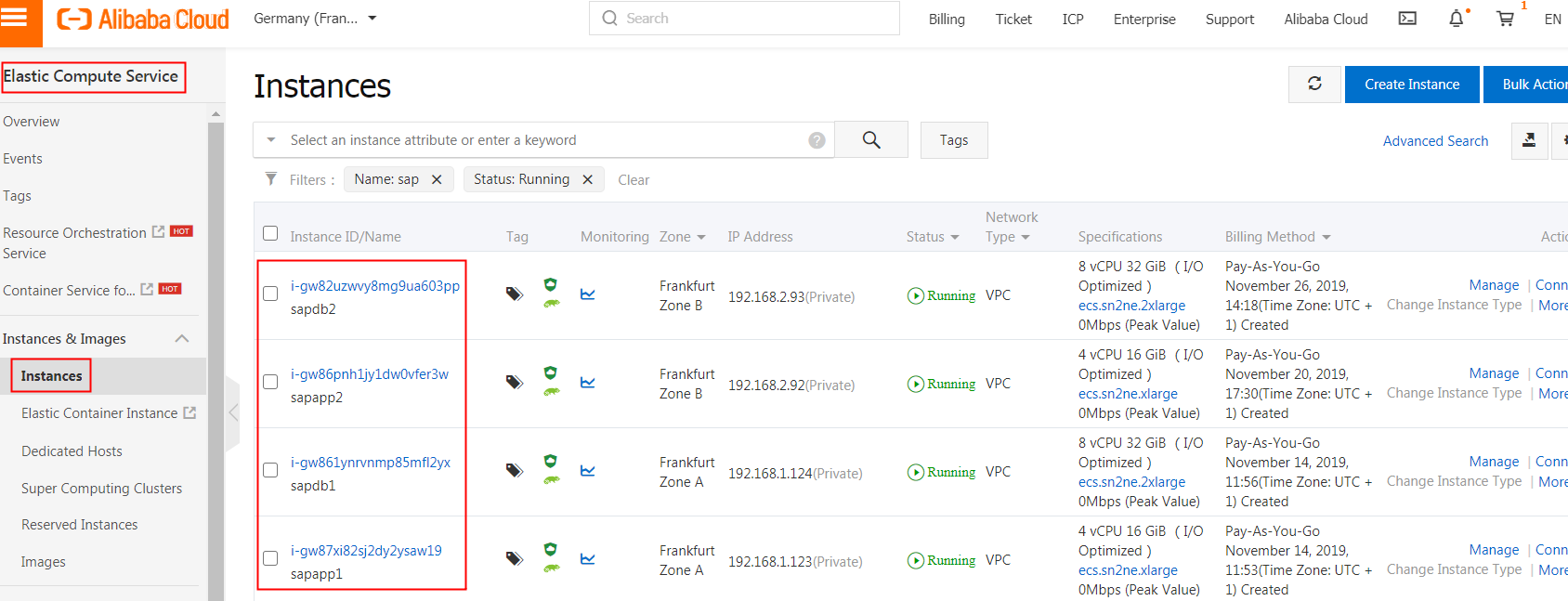Click the magnifier search button for instances
Image resolution: width=1568 pixels, height=601 pixels.
[x=871, y=139]
